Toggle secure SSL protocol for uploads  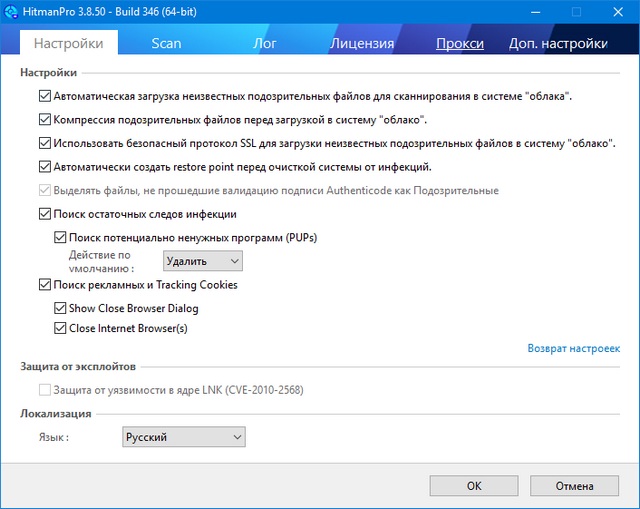click(44, 143)
